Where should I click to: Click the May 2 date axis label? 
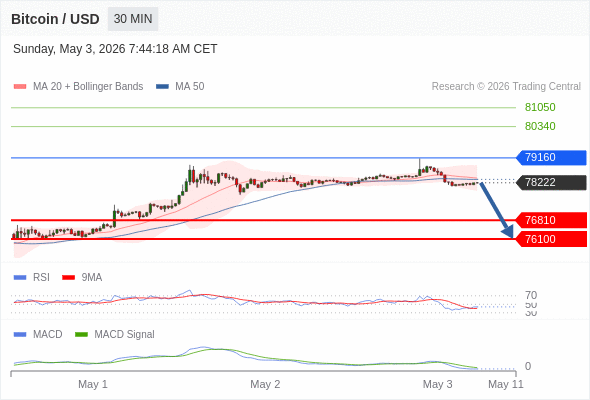[265, 385]
